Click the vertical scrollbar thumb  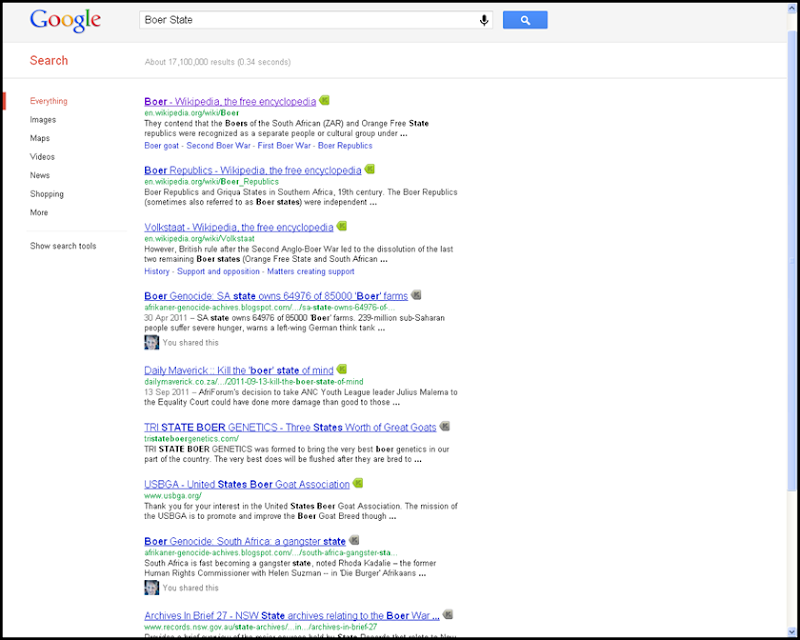tap(792, 260)
